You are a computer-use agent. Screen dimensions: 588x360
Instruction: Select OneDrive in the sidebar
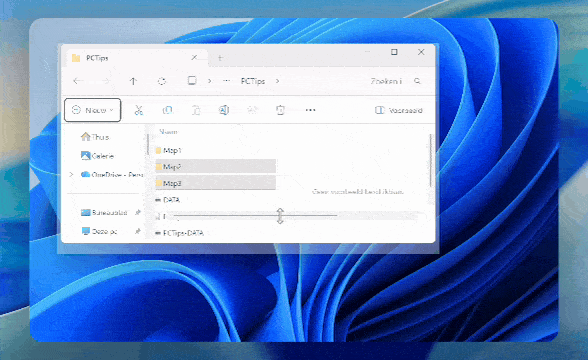click(x=112, y=174)
